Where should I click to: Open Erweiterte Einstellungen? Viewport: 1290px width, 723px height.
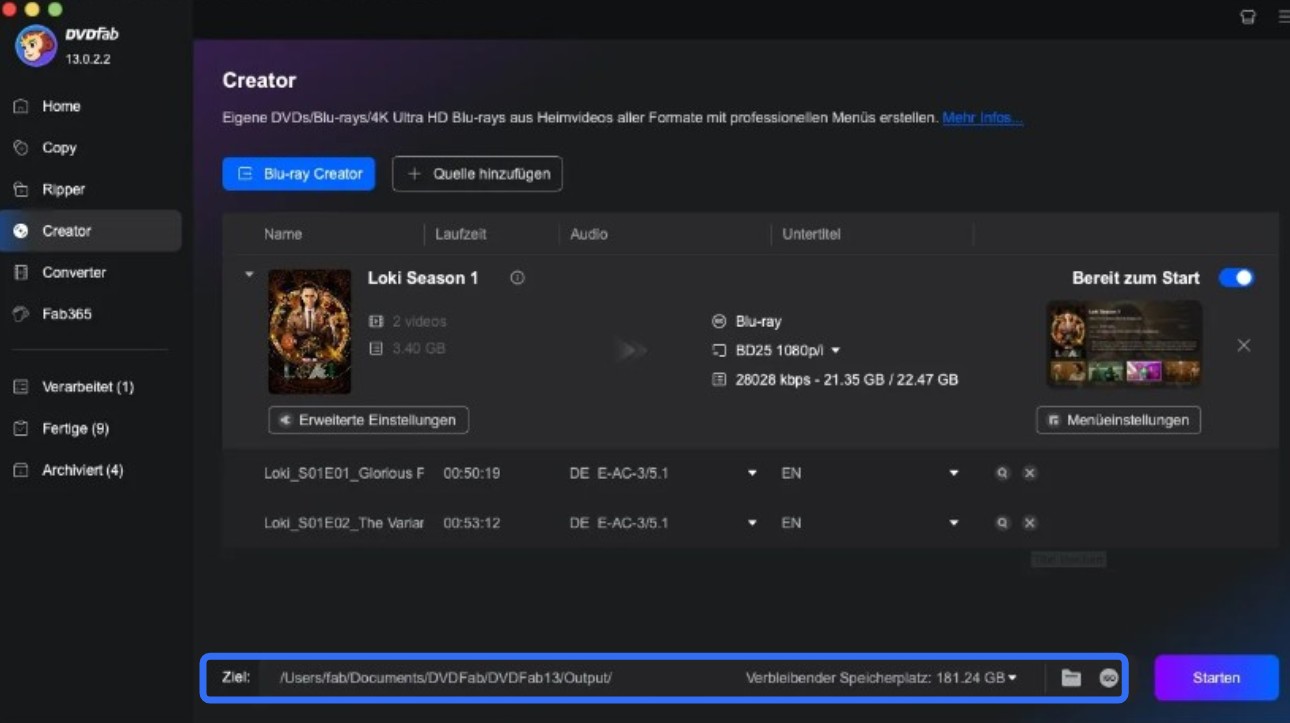pos(369,420)
